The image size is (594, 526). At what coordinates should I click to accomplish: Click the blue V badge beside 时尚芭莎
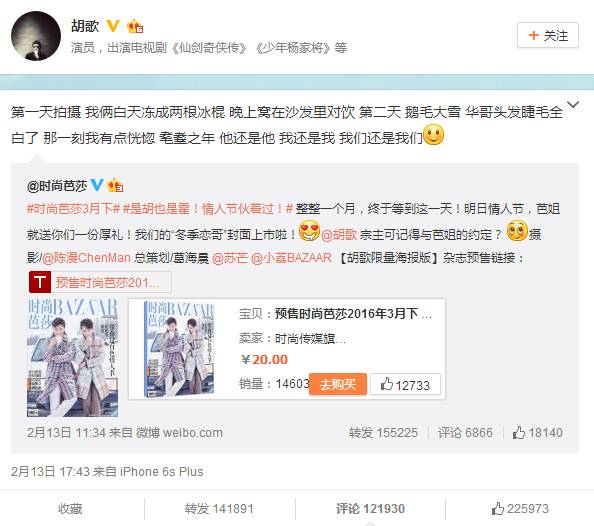[x=97, y=185]
